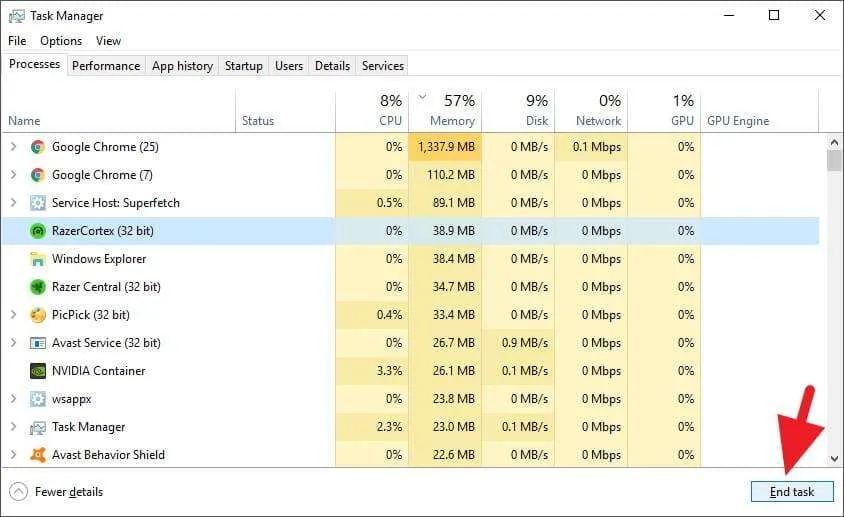Sort processes by Network column header
This screenshot has height=517, width=844.
[591, 111]
